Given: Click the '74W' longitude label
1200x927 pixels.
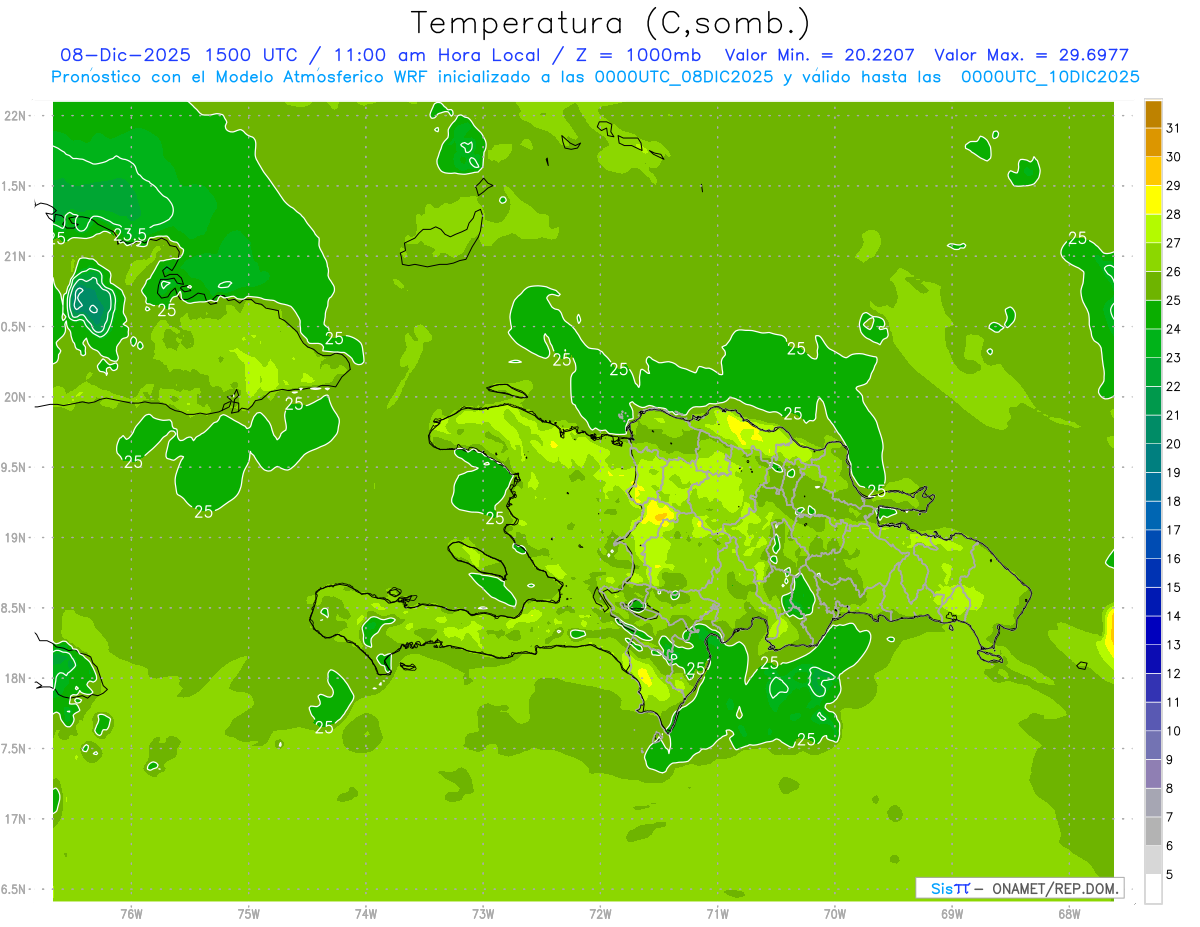Looking at the screenshot, I should pos(365,913).
